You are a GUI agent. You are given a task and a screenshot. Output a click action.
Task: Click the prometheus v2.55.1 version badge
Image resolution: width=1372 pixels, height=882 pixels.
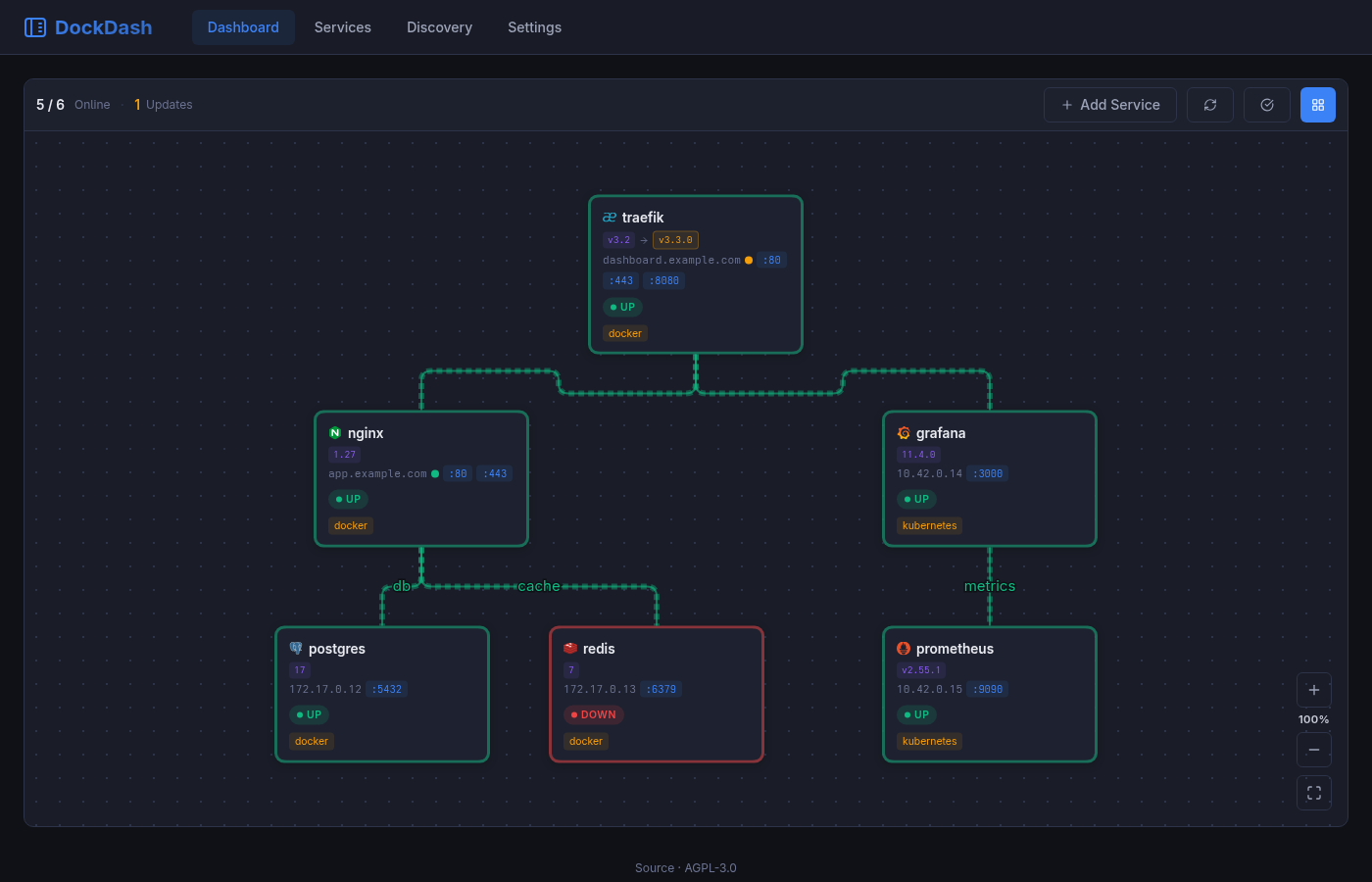pos(921,670)
